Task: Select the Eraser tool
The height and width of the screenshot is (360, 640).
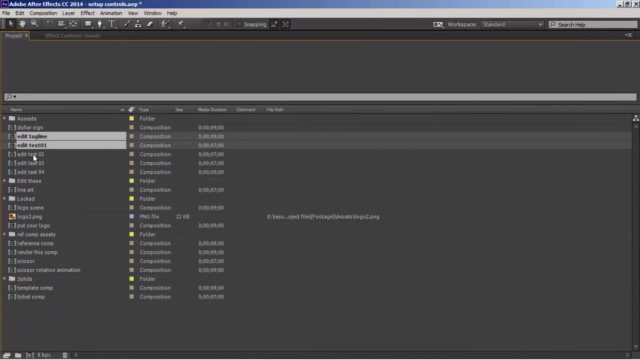Action: tap(150, 24)
